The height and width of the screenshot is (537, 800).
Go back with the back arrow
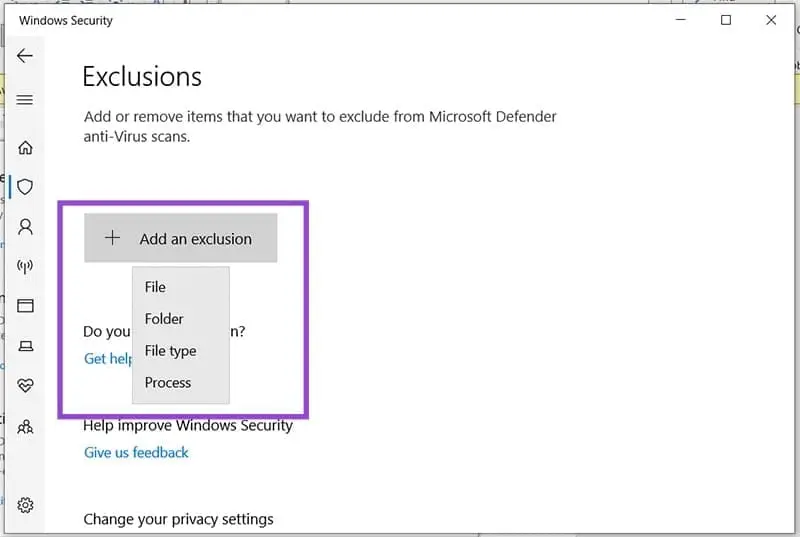tap(25, 56)
